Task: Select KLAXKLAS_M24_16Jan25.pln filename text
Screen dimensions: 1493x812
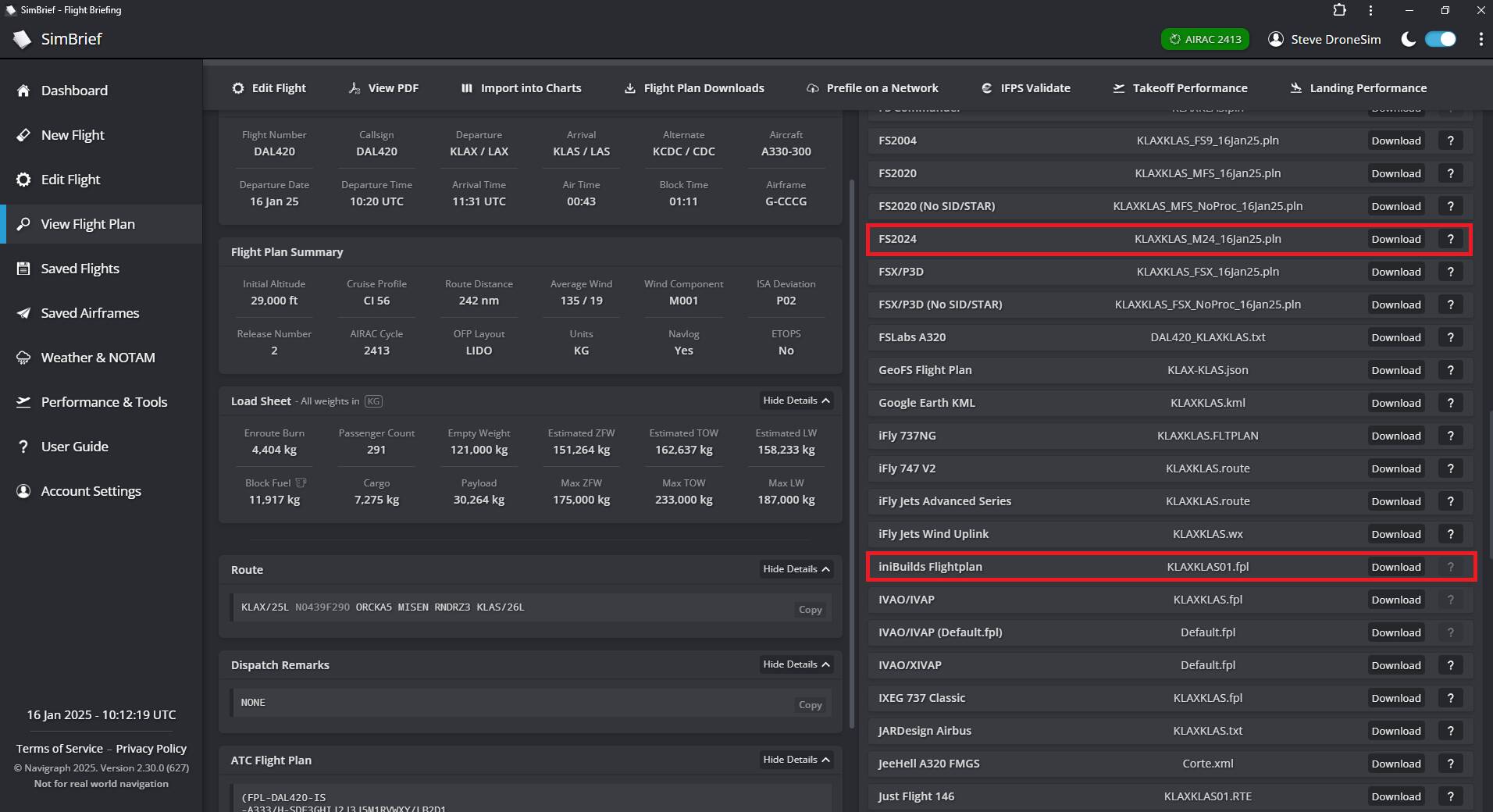Action: (x=1207, y=239)
